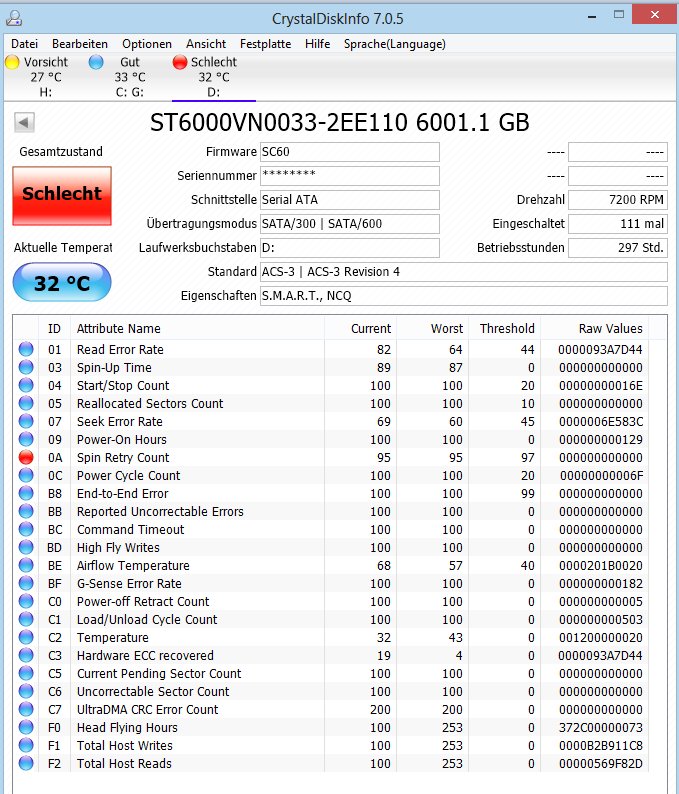This screenshot has height=794, width=679.
Task: Click status icon for Current Pending Sector Count
Action: point(26,673)
